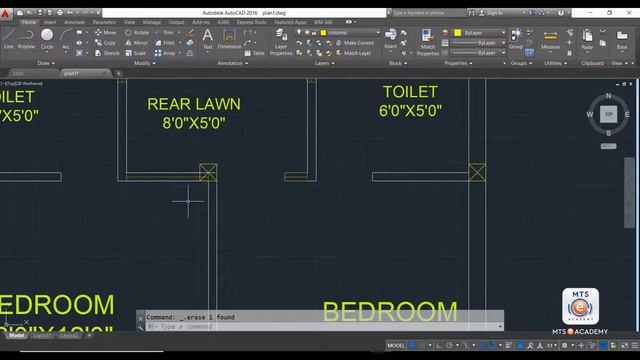Select the Circle tool

[47, 39]
